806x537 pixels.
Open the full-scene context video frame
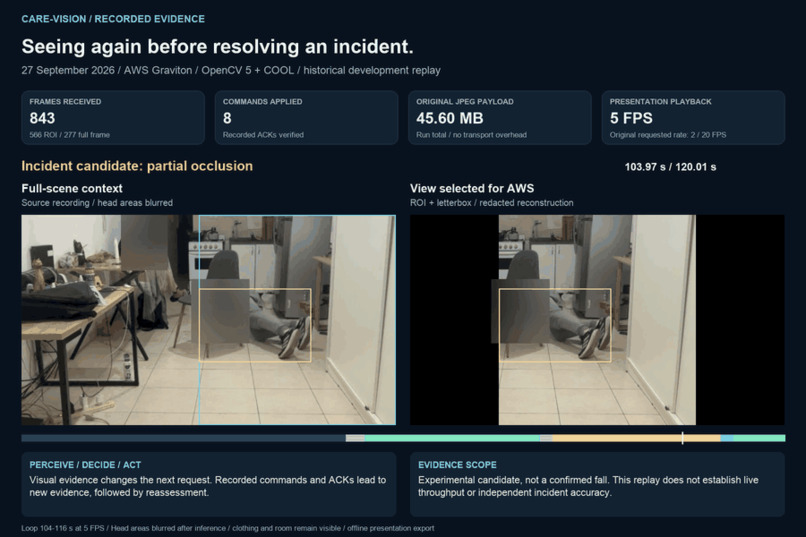click(209, 320)
